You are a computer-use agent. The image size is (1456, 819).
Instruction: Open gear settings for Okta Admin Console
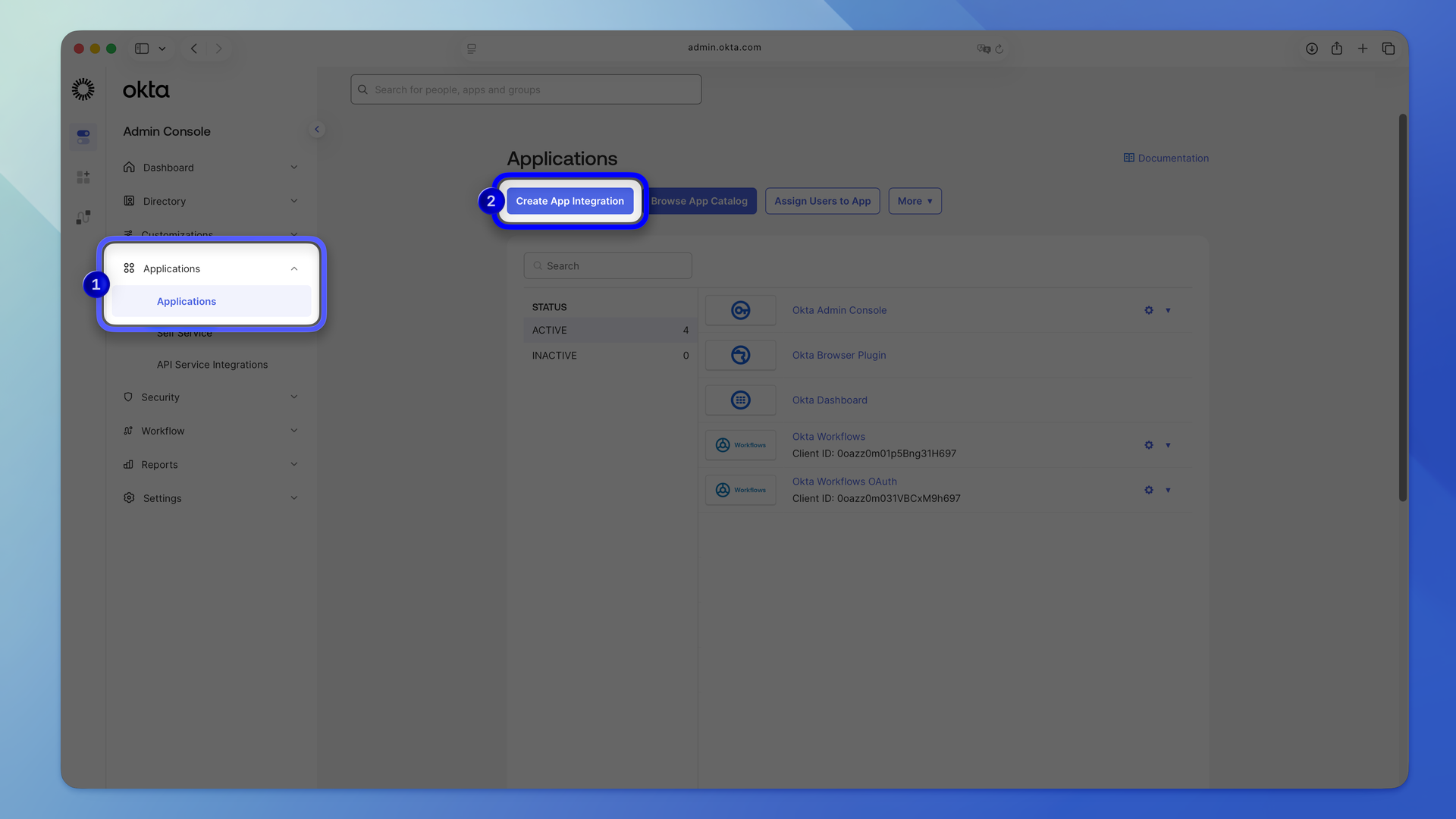coord(1149,310)
